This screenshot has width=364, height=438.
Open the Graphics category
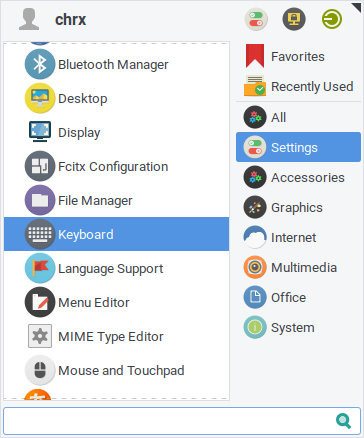point(298,207)
